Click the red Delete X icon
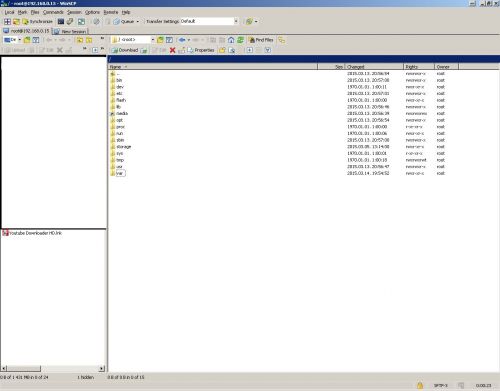Image resolution: width=500 pixels, height=391 pixels. click(x=172, y=50)
